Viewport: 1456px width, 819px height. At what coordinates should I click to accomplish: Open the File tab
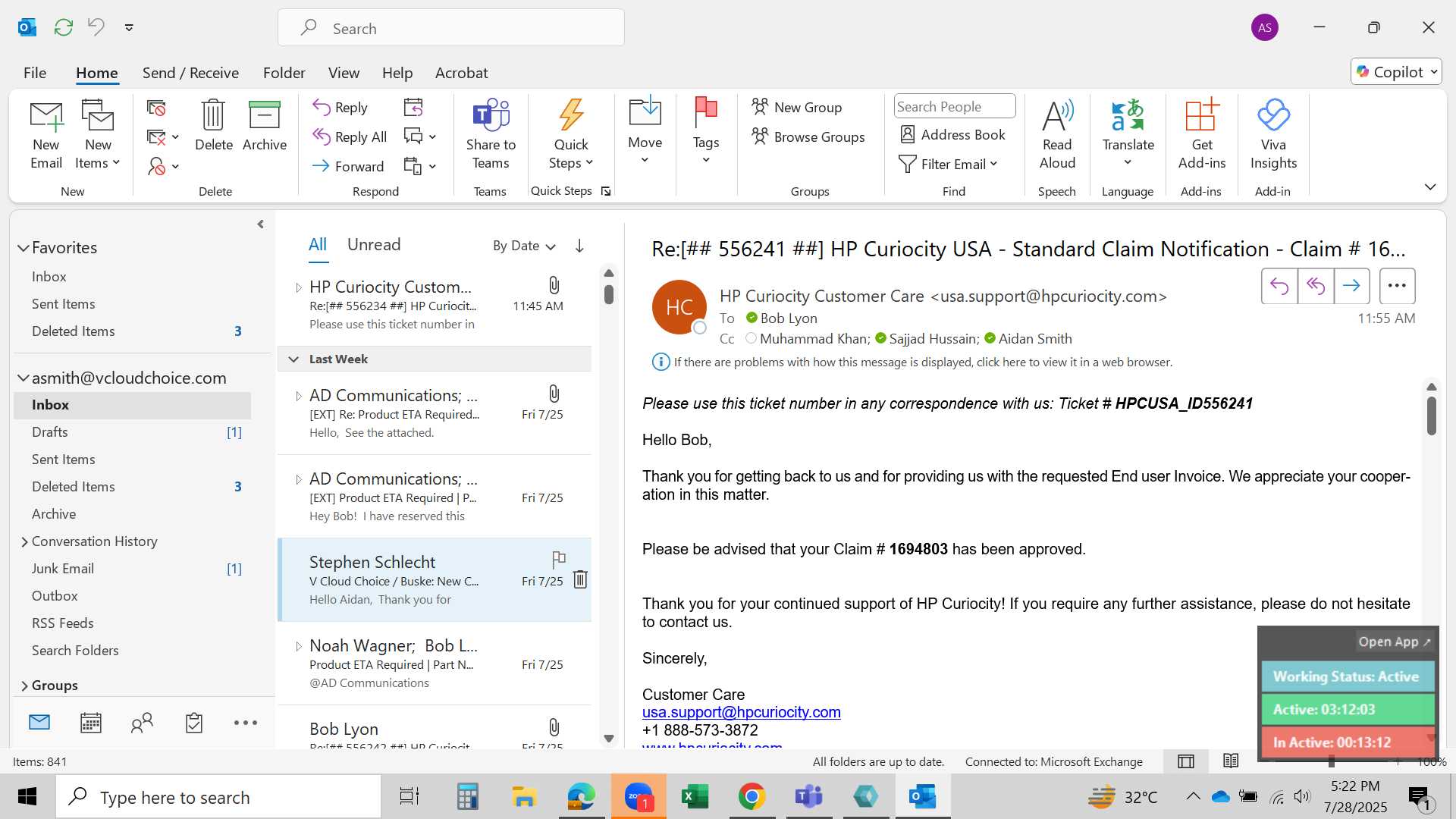[x=35, y=73]
